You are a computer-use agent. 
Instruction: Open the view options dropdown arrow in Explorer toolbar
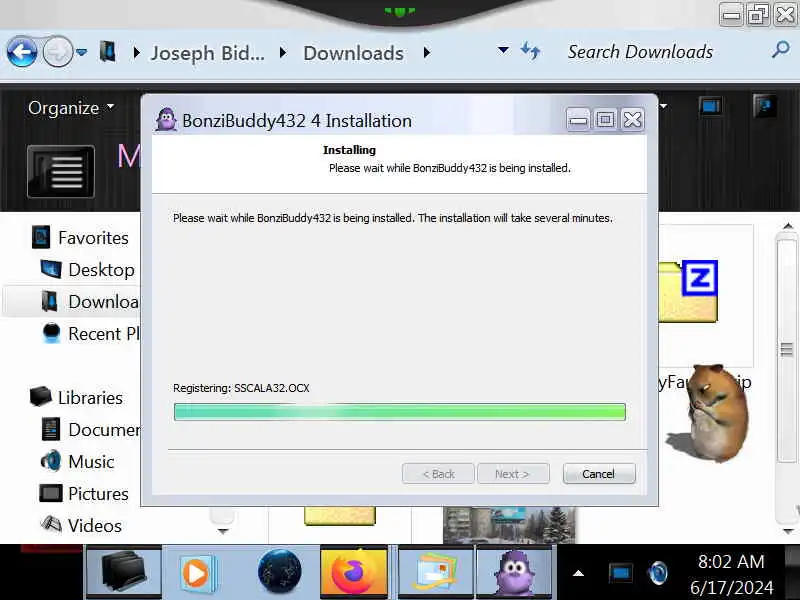click(663, 106)
